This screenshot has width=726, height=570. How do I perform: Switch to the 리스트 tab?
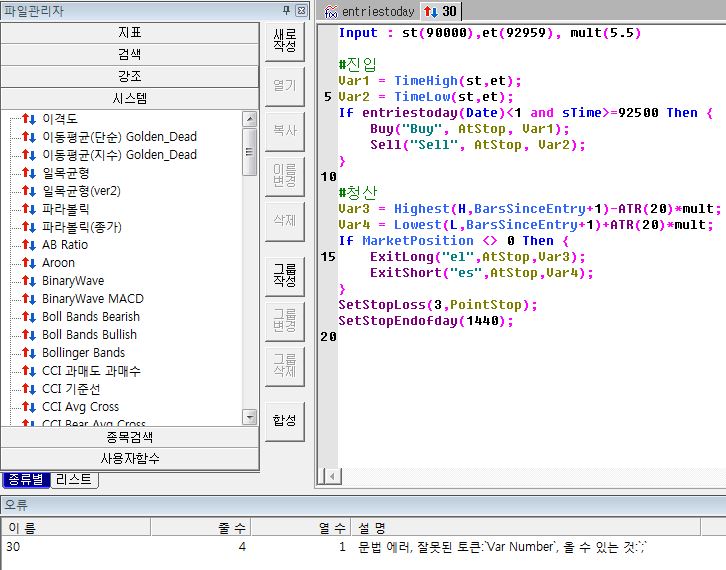click(x=73, y=480)
